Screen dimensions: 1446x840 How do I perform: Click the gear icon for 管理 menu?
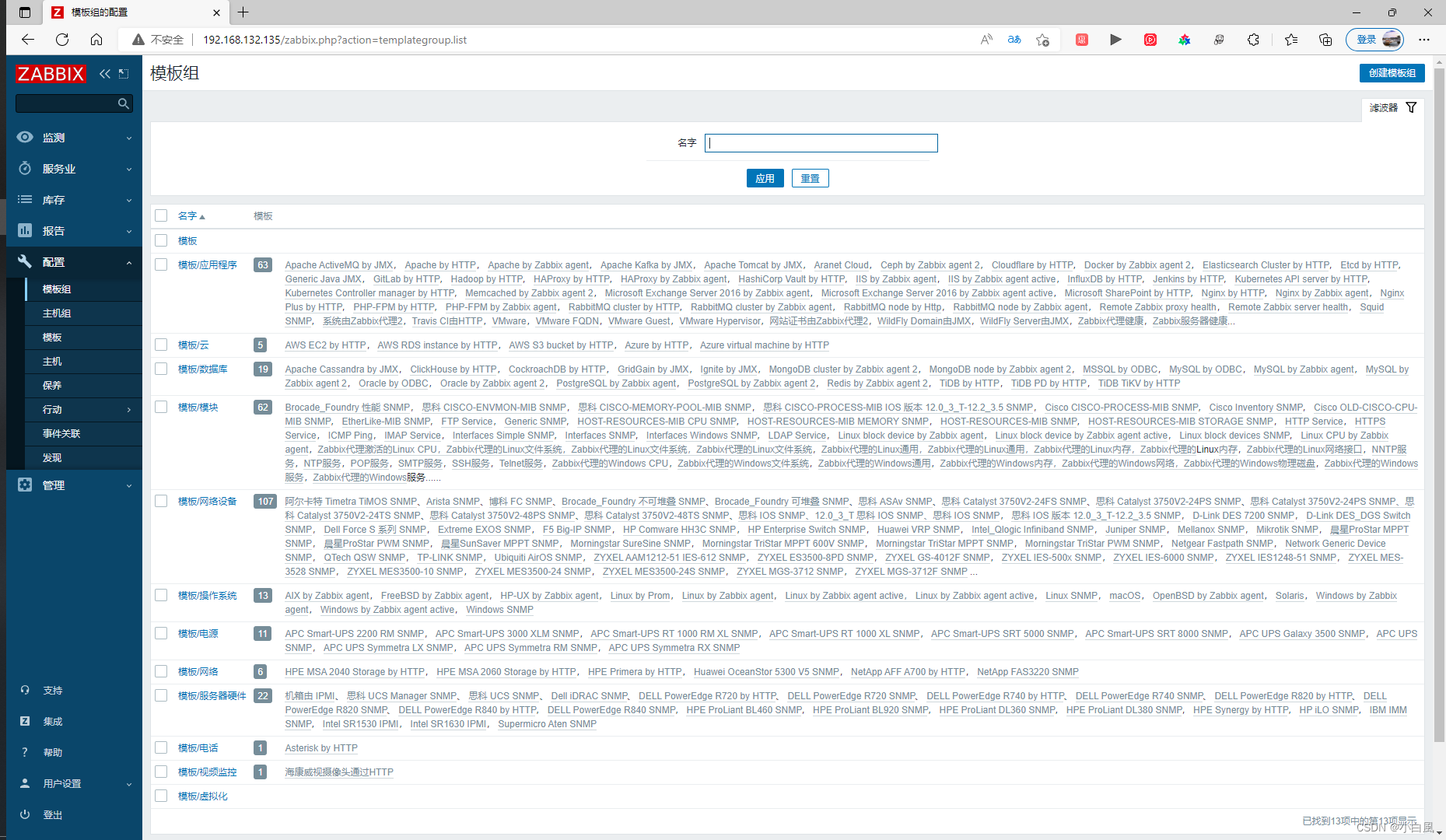[x=25, y=485]
